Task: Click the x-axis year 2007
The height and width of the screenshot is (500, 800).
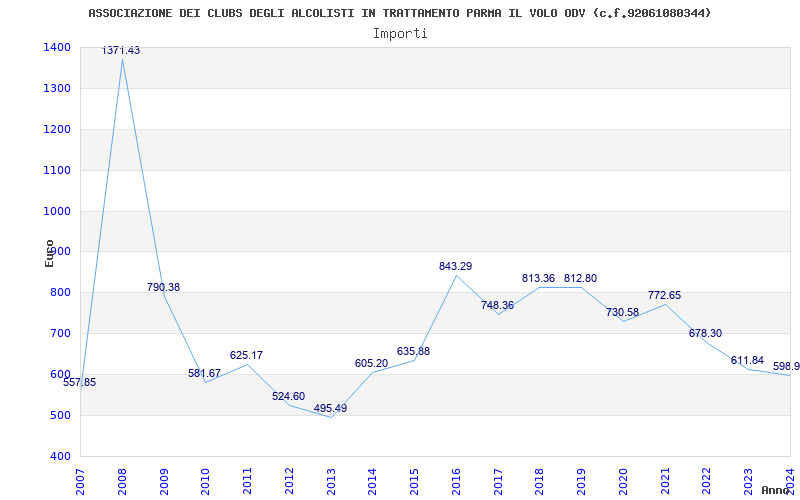Action: (80, 482)
